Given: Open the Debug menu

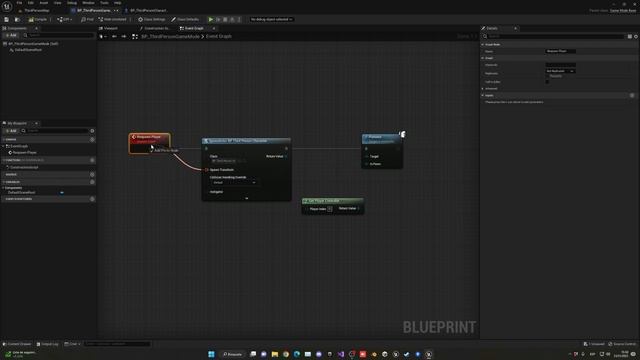Looking at the screenshot, I should (72, 3).
